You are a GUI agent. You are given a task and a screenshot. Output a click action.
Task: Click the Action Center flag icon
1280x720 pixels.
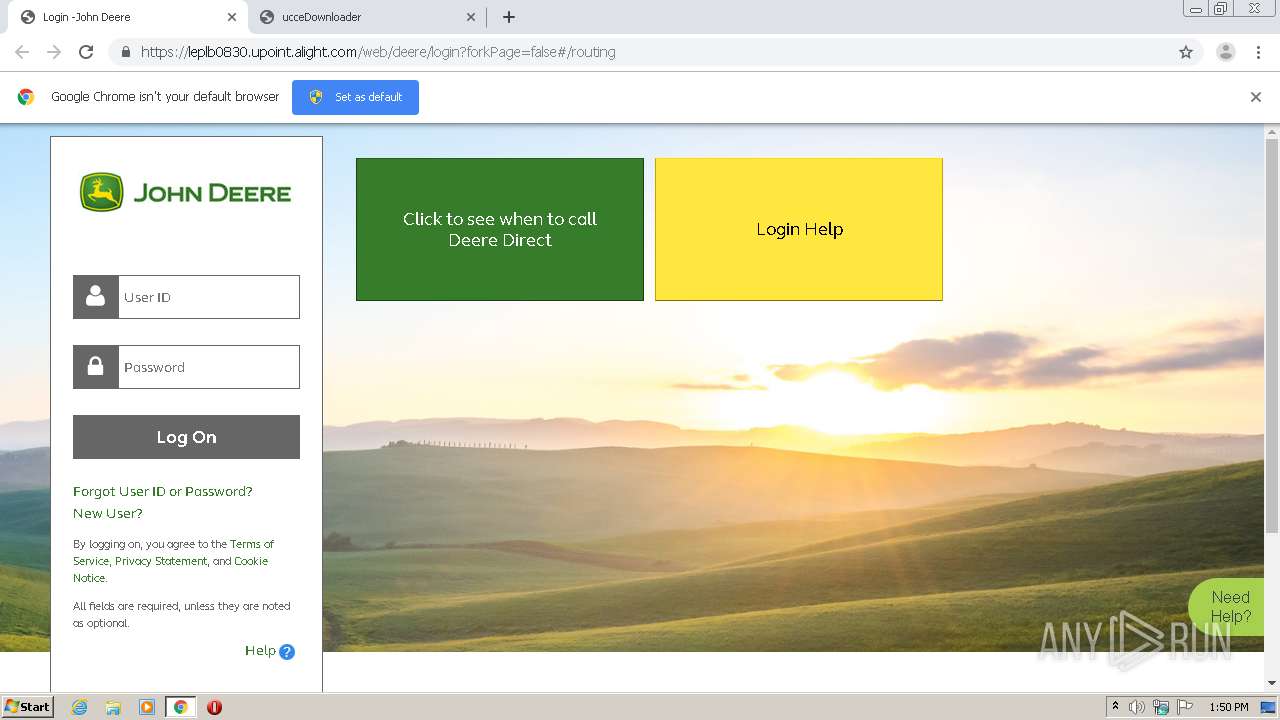pyautogui.click(x=1185, y=707)
